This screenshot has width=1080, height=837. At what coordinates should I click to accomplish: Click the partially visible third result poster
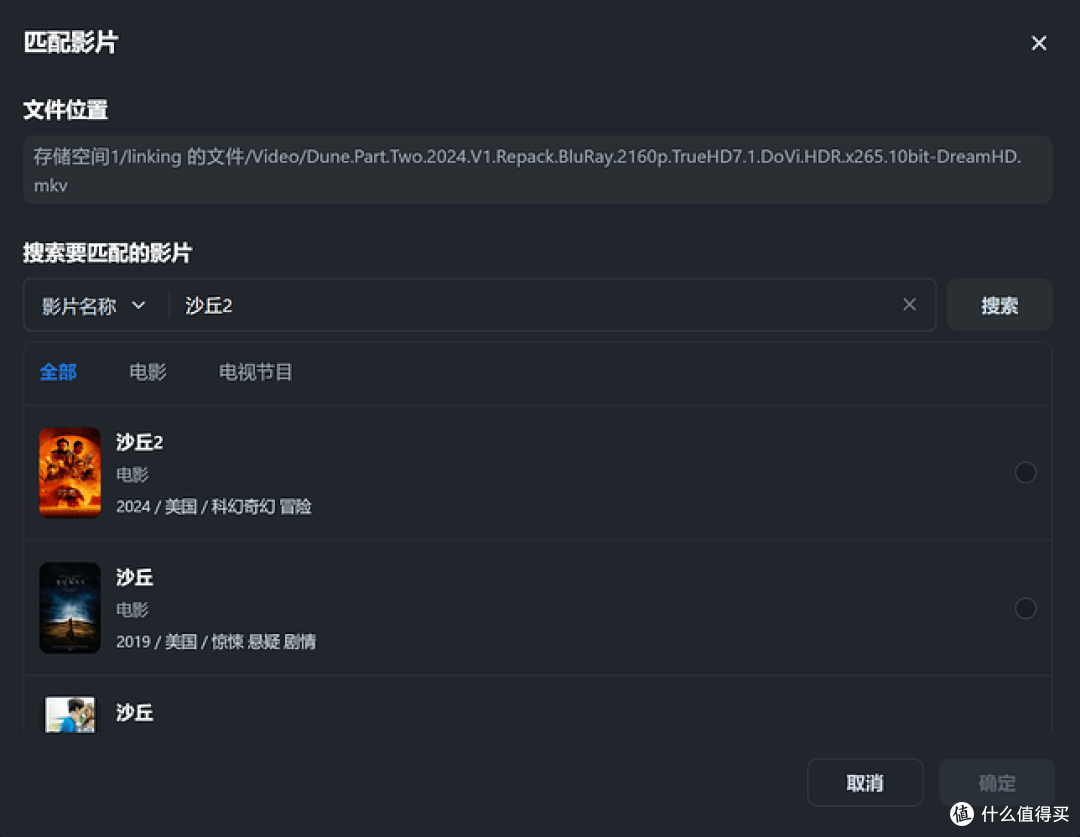[70, 715]
